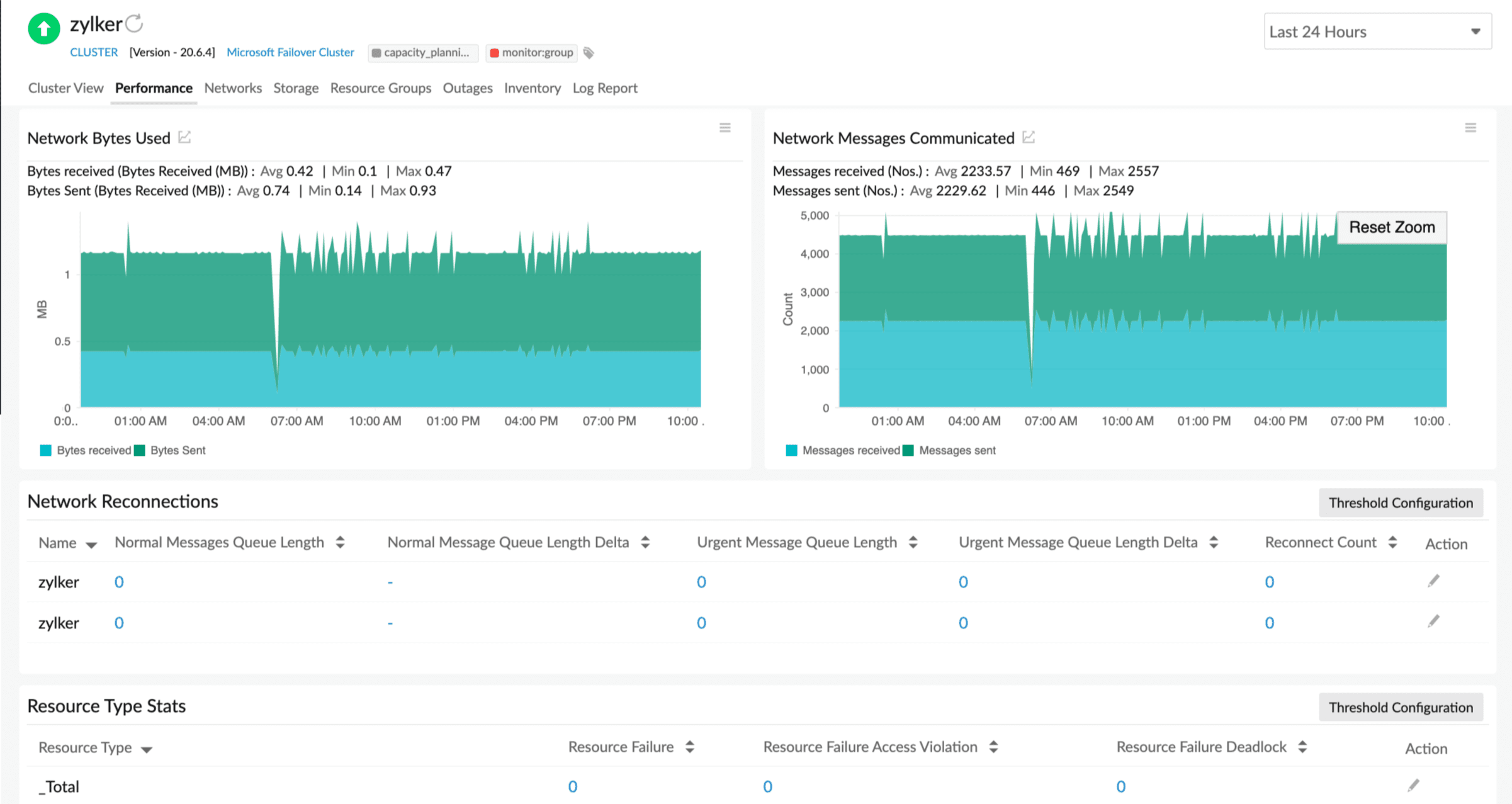Sort by Reconnect Count column arrows

coord(1392,542)
